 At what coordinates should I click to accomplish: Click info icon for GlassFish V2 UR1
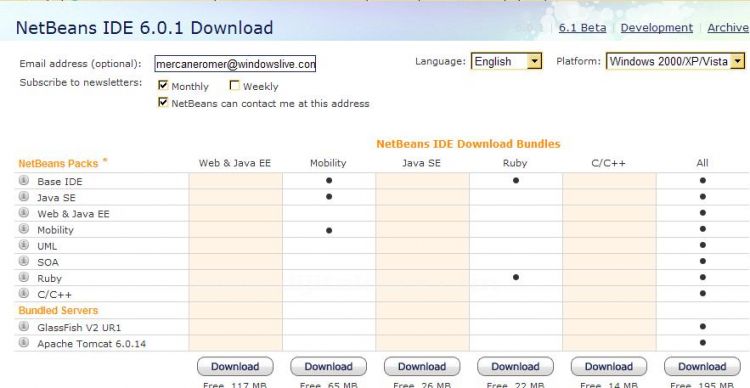[x=23, y=327]
